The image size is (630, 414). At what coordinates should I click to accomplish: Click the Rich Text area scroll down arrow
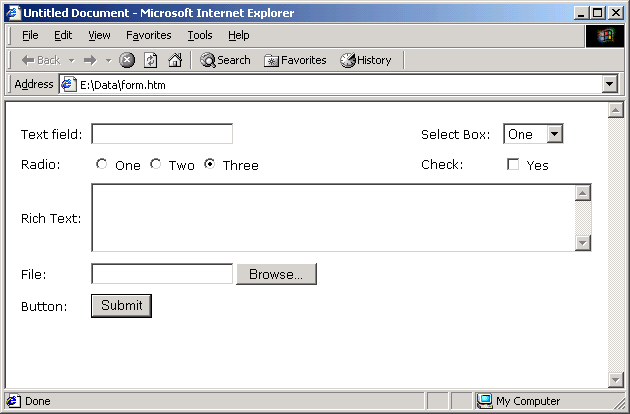click(584, 243)
